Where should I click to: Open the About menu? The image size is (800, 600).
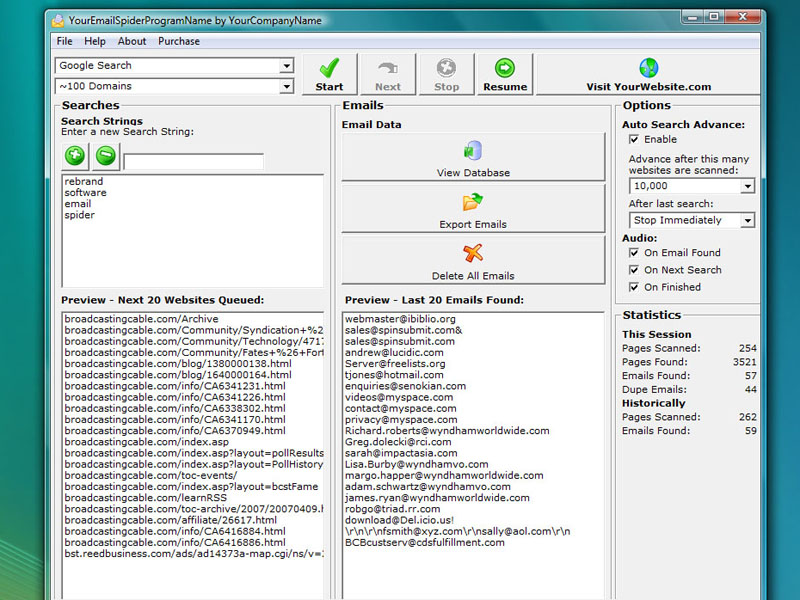(132, 41)
